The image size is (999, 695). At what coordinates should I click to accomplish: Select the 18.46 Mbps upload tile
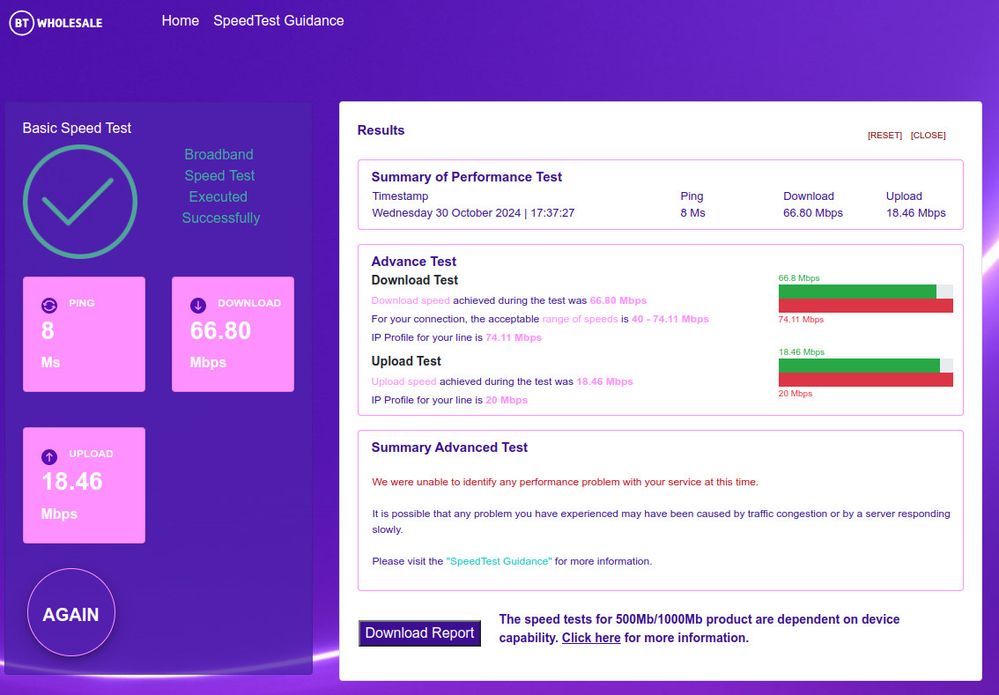pyautogui.click(x=84, y=485)
